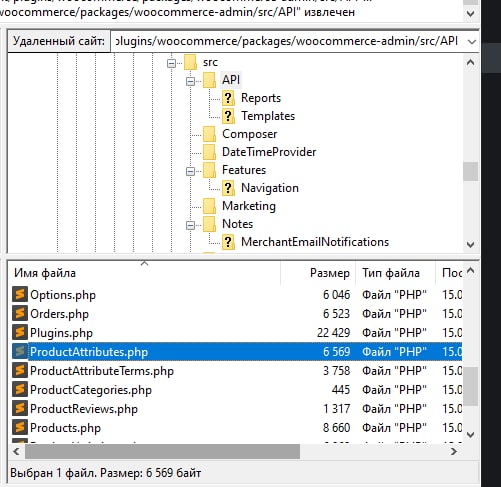Click the ProductAttributes.php file icon
The height and width of the screenshot is (487, 501).
point(20,352)
